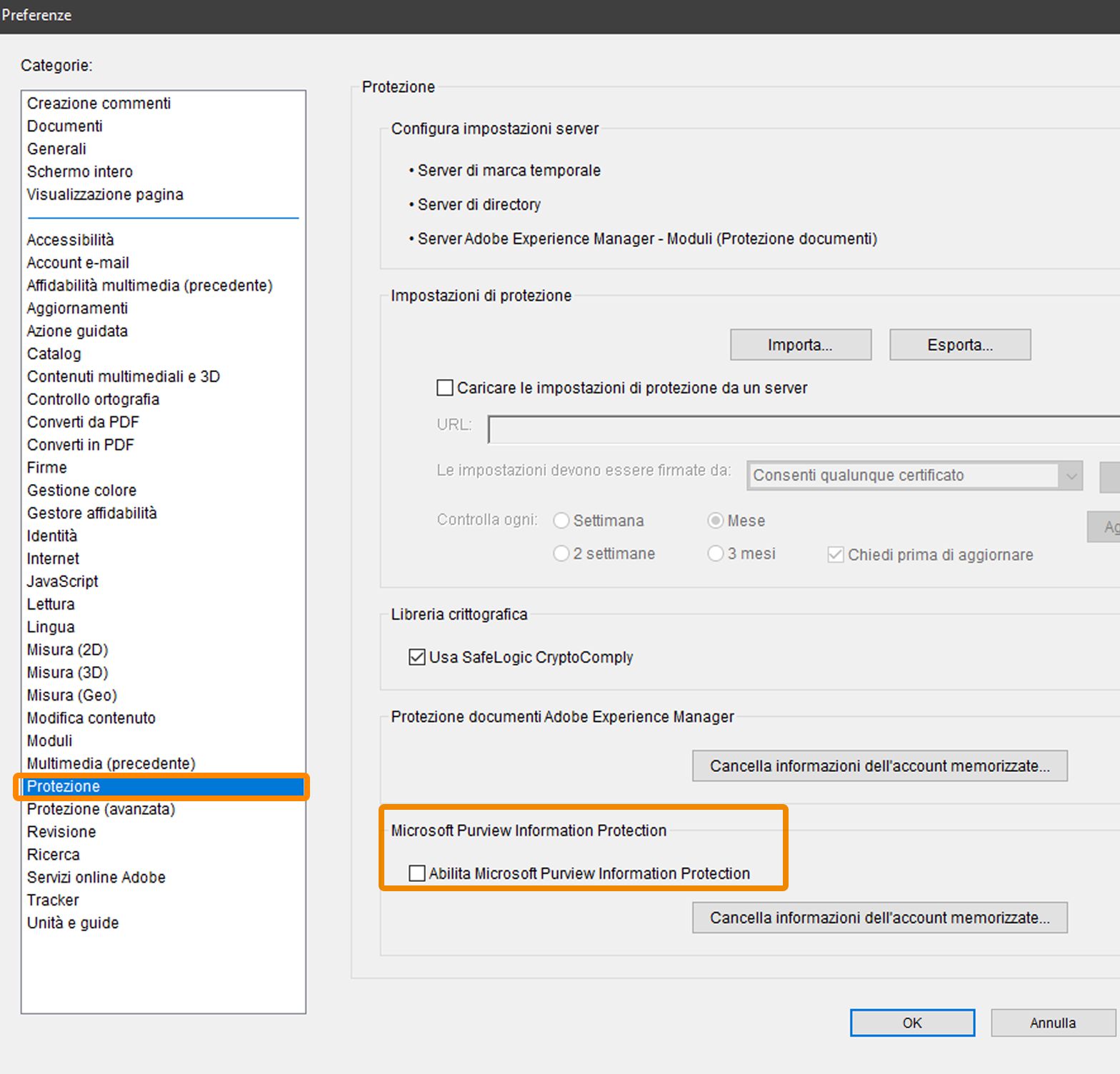Select Misura (Geo) category
Viewport: 1120px width, 1074px height.
tap(72, 696)
